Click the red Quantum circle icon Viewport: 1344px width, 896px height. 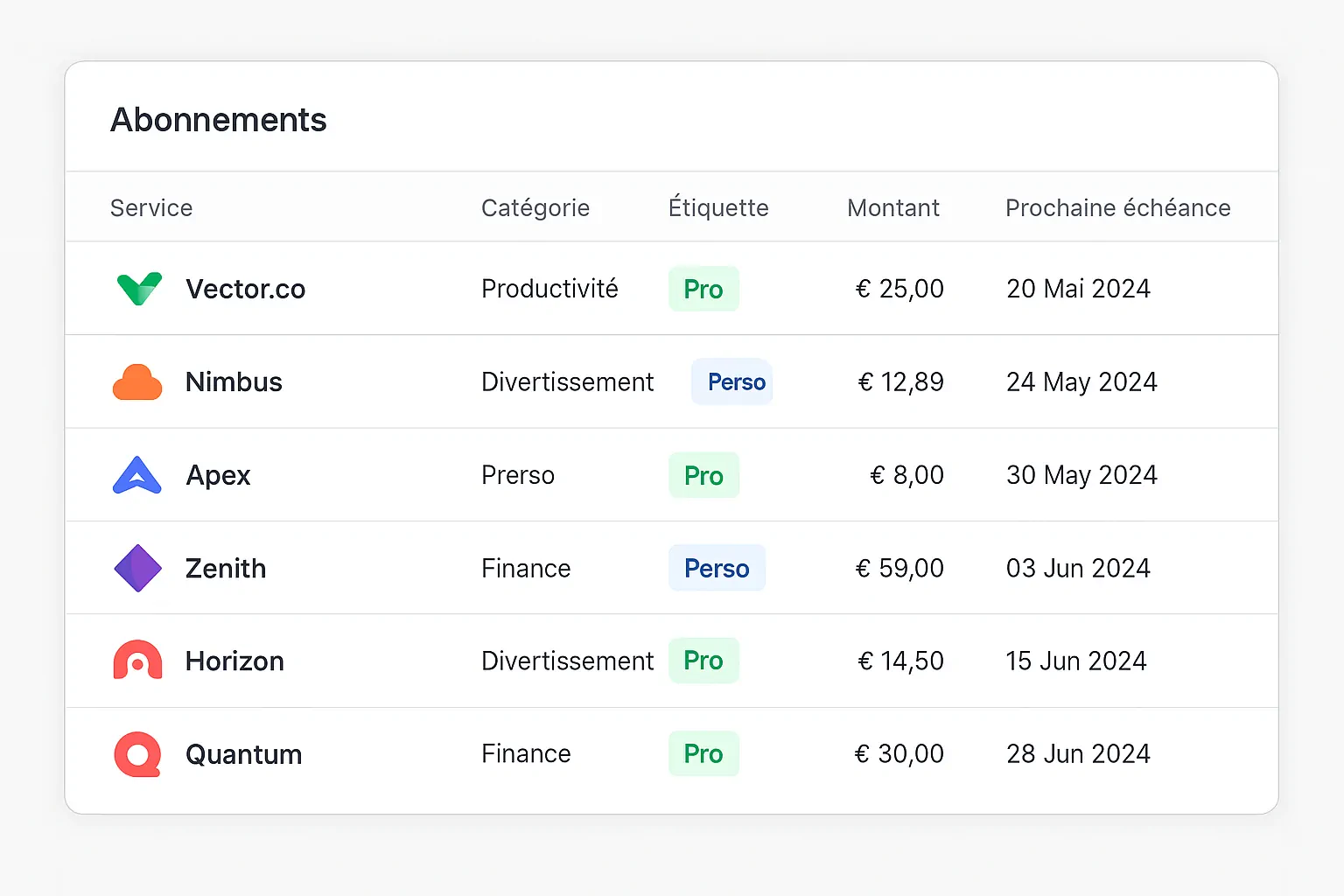pyautogui.click(x=138, y=754)
